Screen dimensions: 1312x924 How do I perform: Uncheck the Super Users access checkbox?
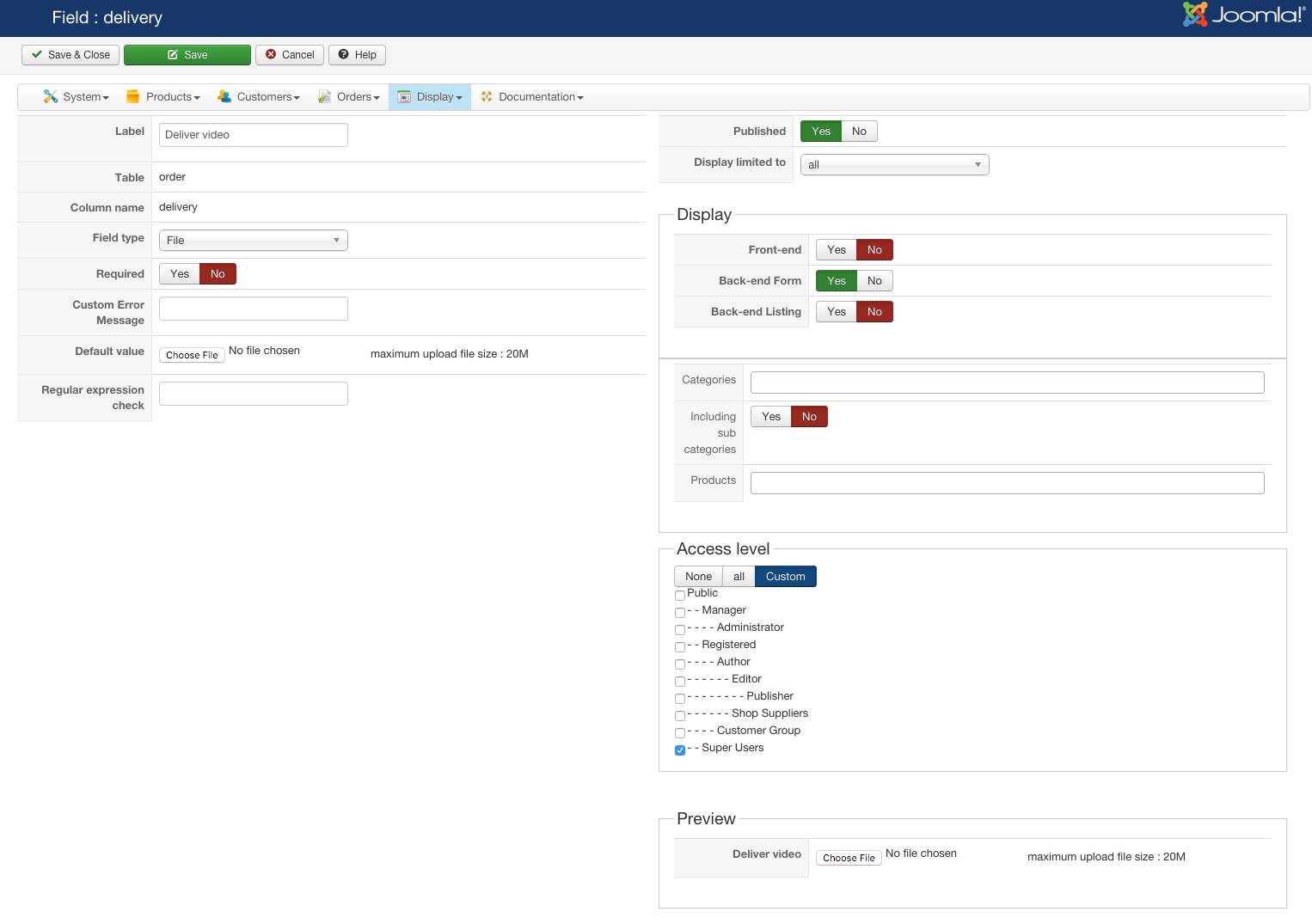tap(680, 750)
